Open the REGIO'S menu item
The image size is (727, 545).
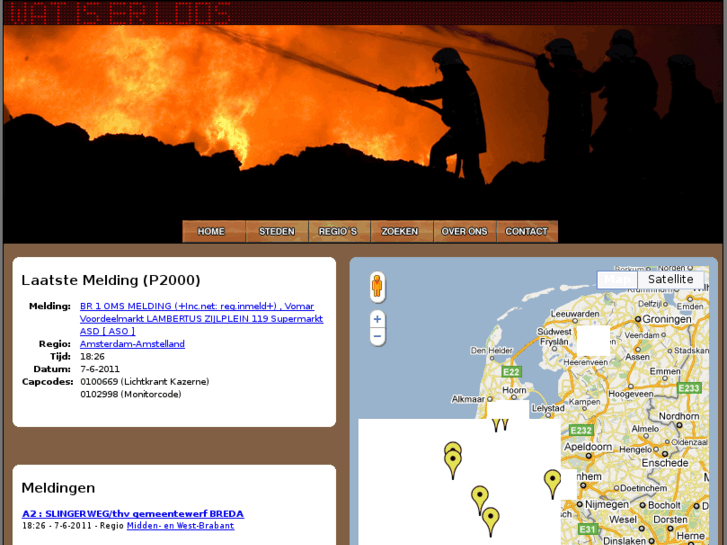point(339,231)
